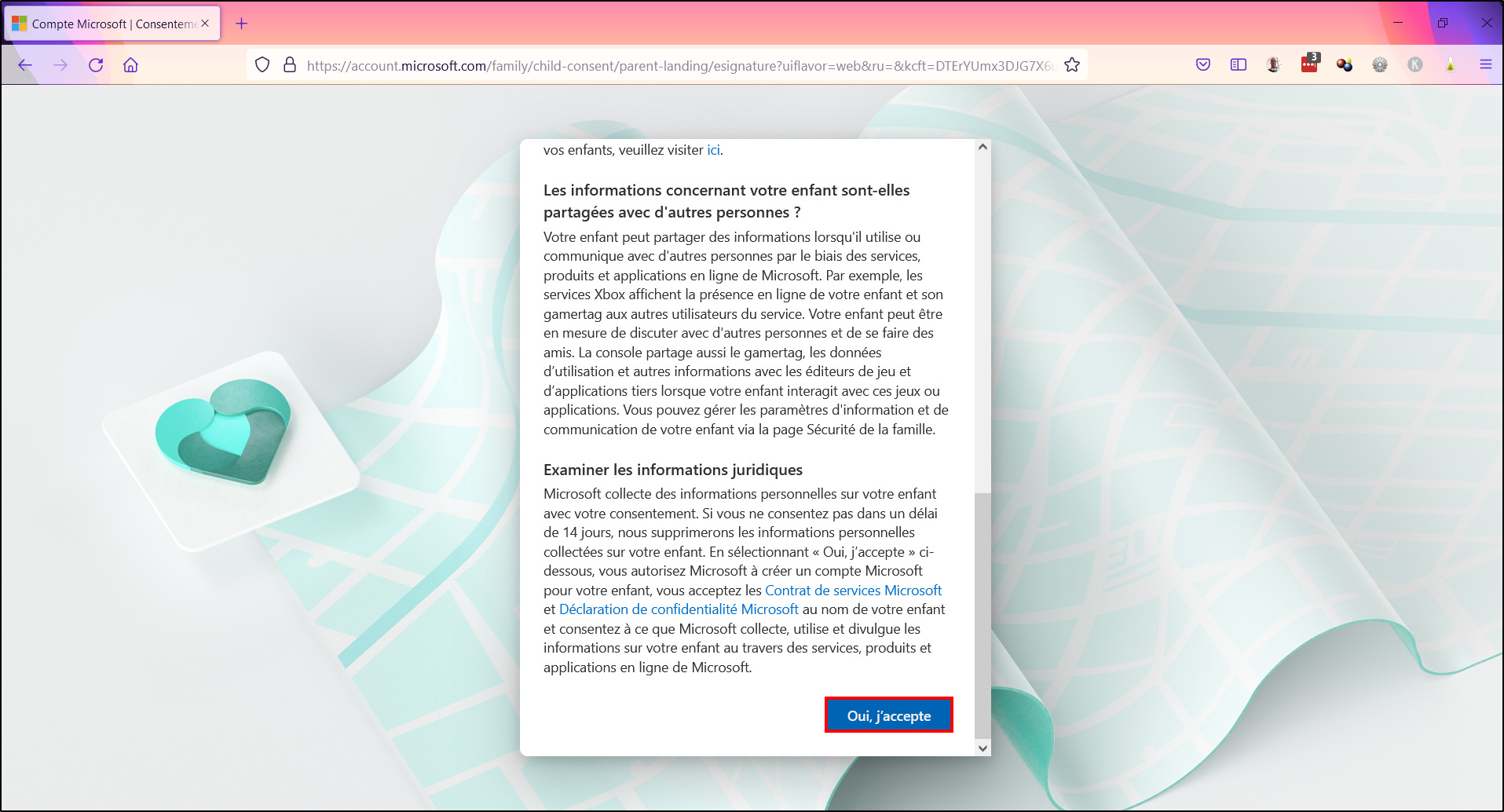The height and width of the screenshot is (812, 1504).
Task: Click the heading "Examiner les informations juridiques"
Action: pos(673,470)
